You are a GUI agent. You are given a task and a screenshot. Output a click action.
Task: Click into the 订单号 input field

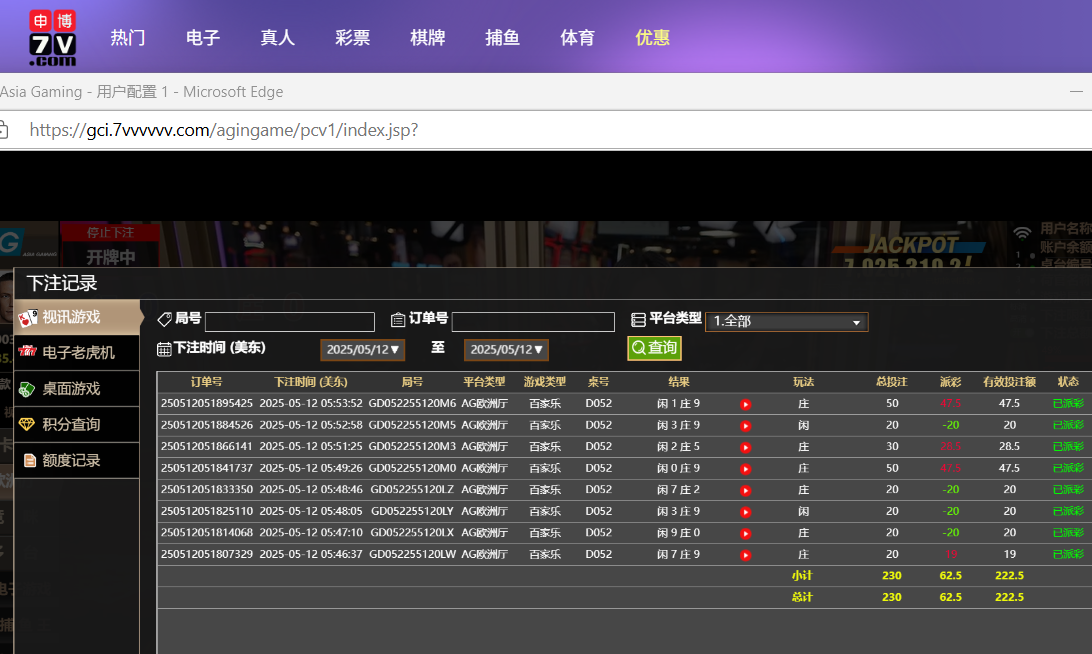click(x=533, y=322)
